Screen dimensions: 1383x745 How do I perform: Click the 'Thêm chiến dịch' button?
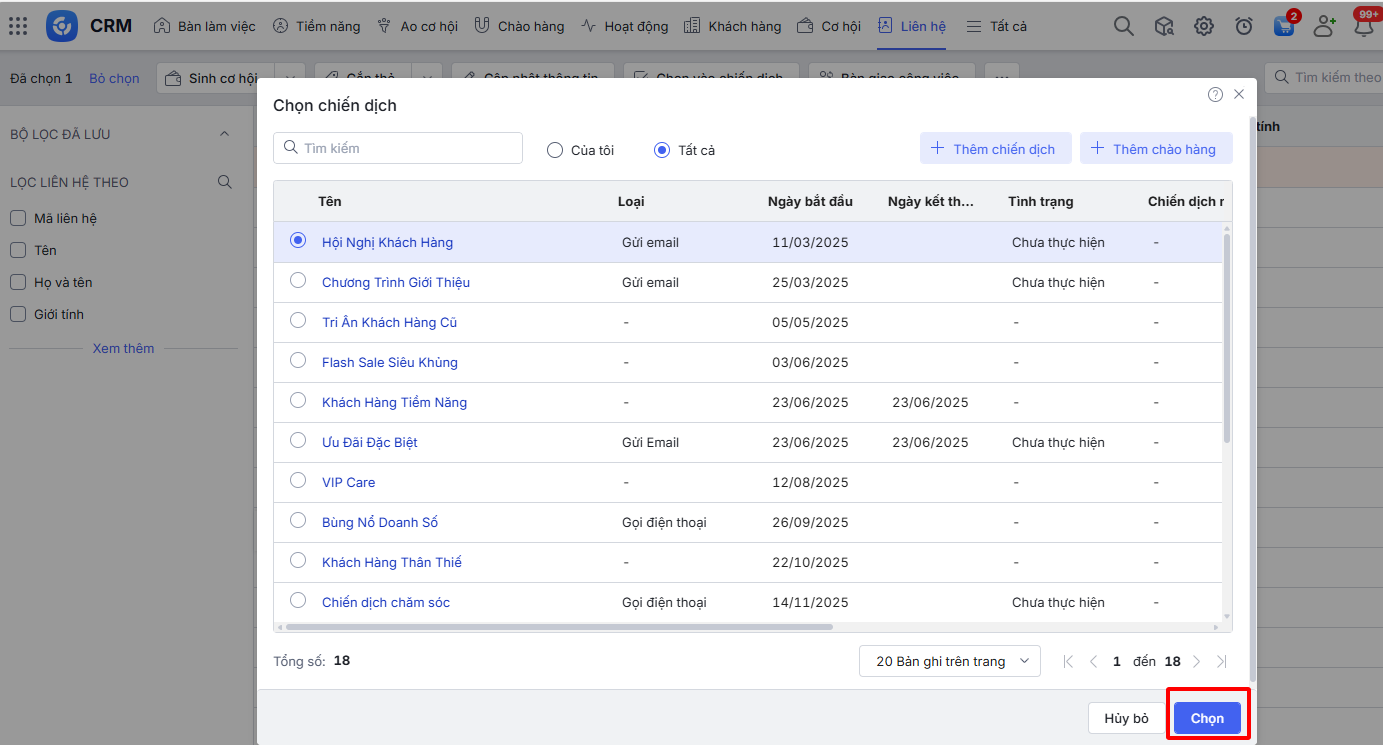(x=995, y=149)
